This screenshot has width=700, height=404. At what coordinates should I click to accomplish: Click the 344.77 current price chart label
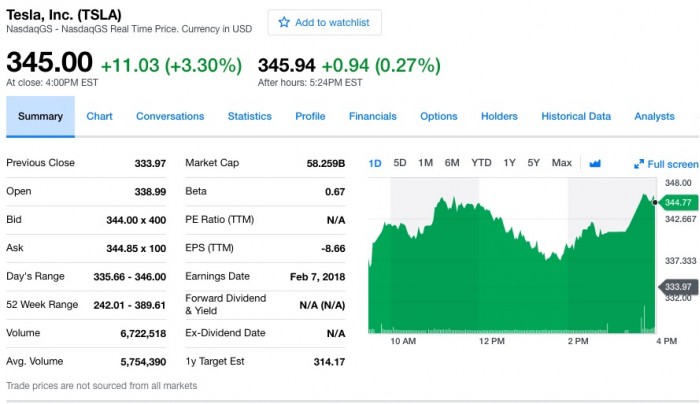pyautogui.click(x=678, y=203)
